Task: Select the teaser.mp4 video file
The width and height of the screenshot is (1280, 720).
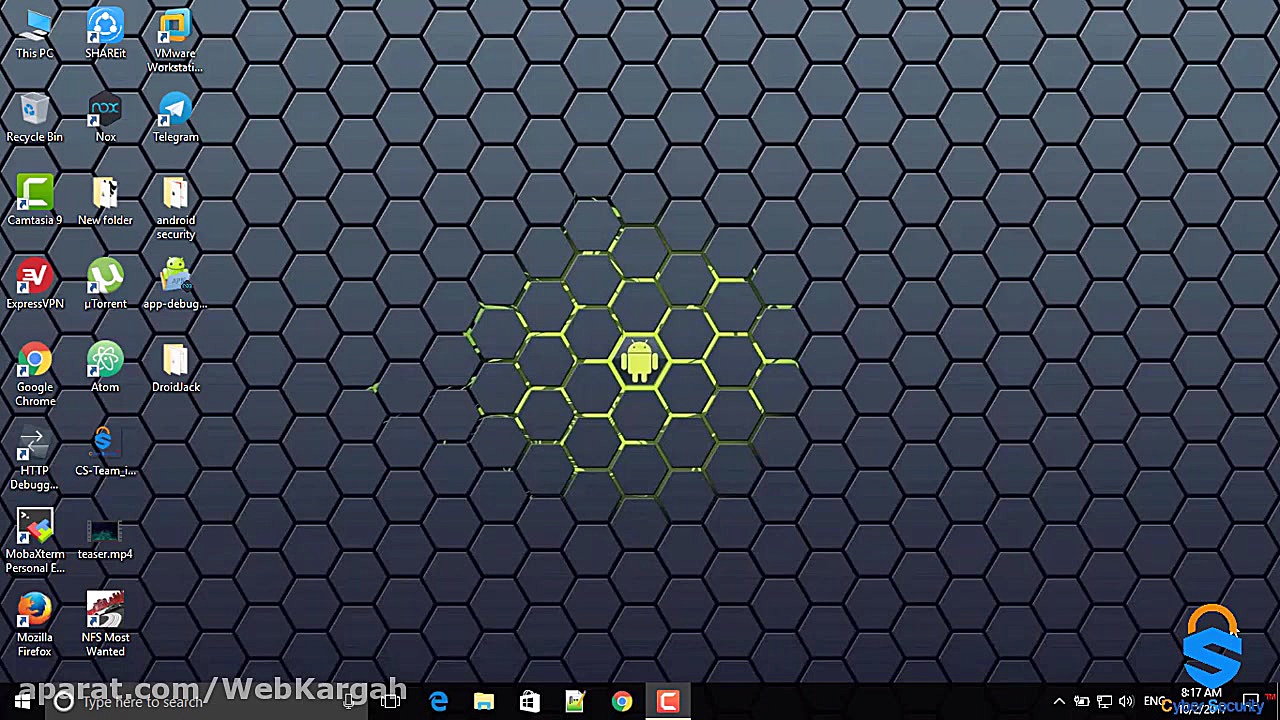Action: 105,538
